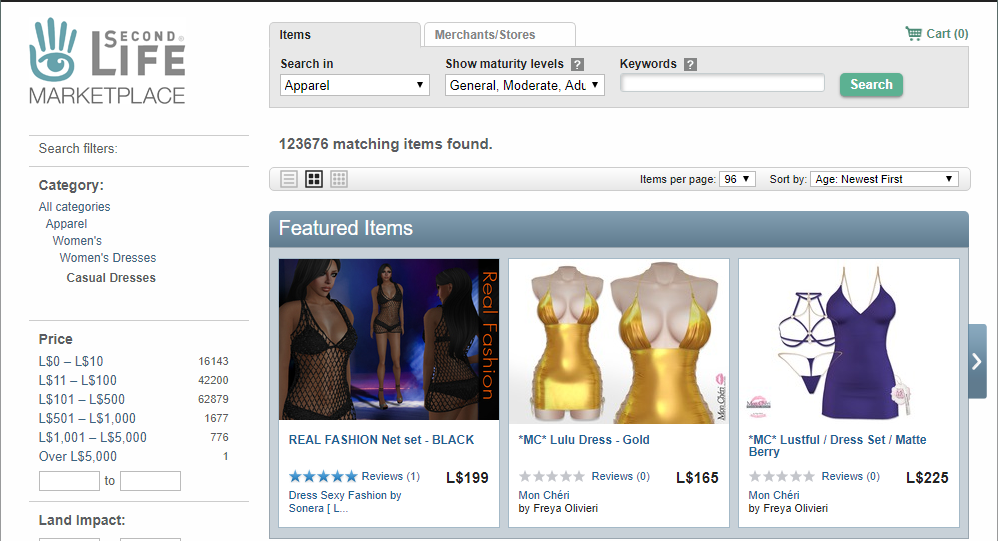This screenshot has width=998, height=541.
Task: Switch to medium grid view layout
Action: pyautogui.click(x=314, y=179)
